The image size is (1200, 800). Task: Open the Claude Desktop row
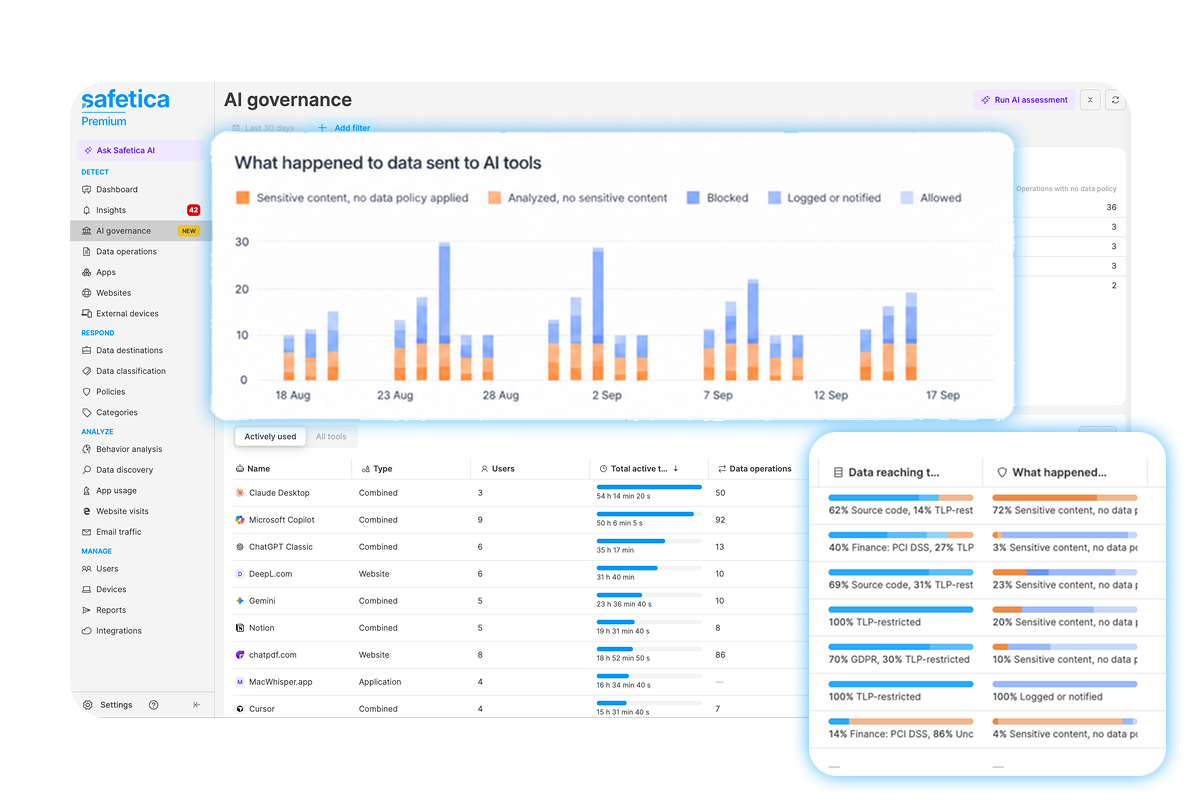520,493
